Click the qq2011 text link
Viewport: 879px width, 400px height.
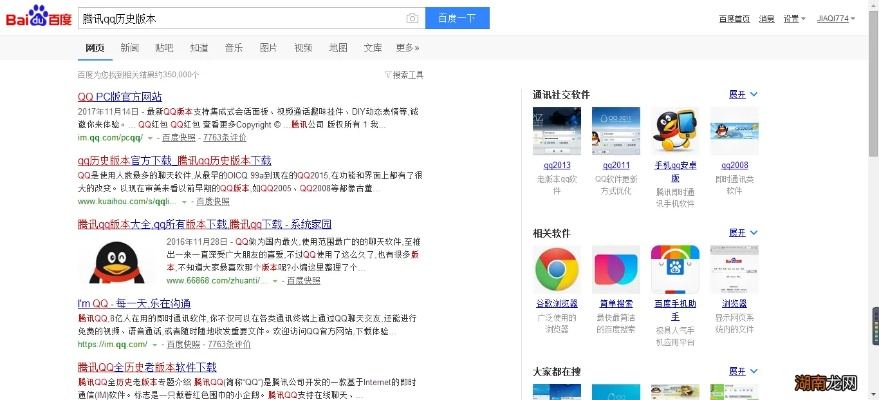coord(616,166)
